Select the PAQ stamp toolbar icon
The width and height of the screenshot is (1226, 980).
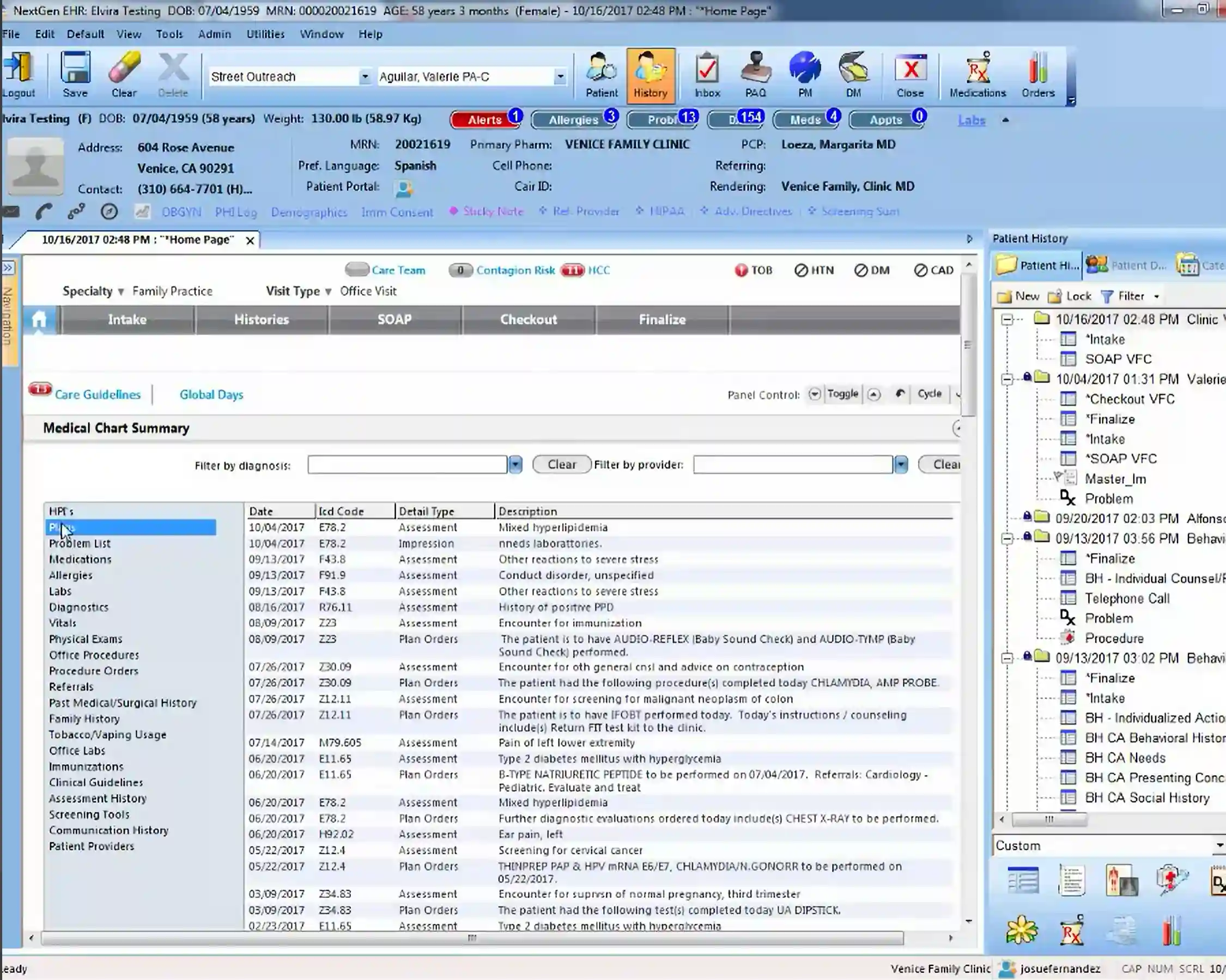[x=756, y=74]
